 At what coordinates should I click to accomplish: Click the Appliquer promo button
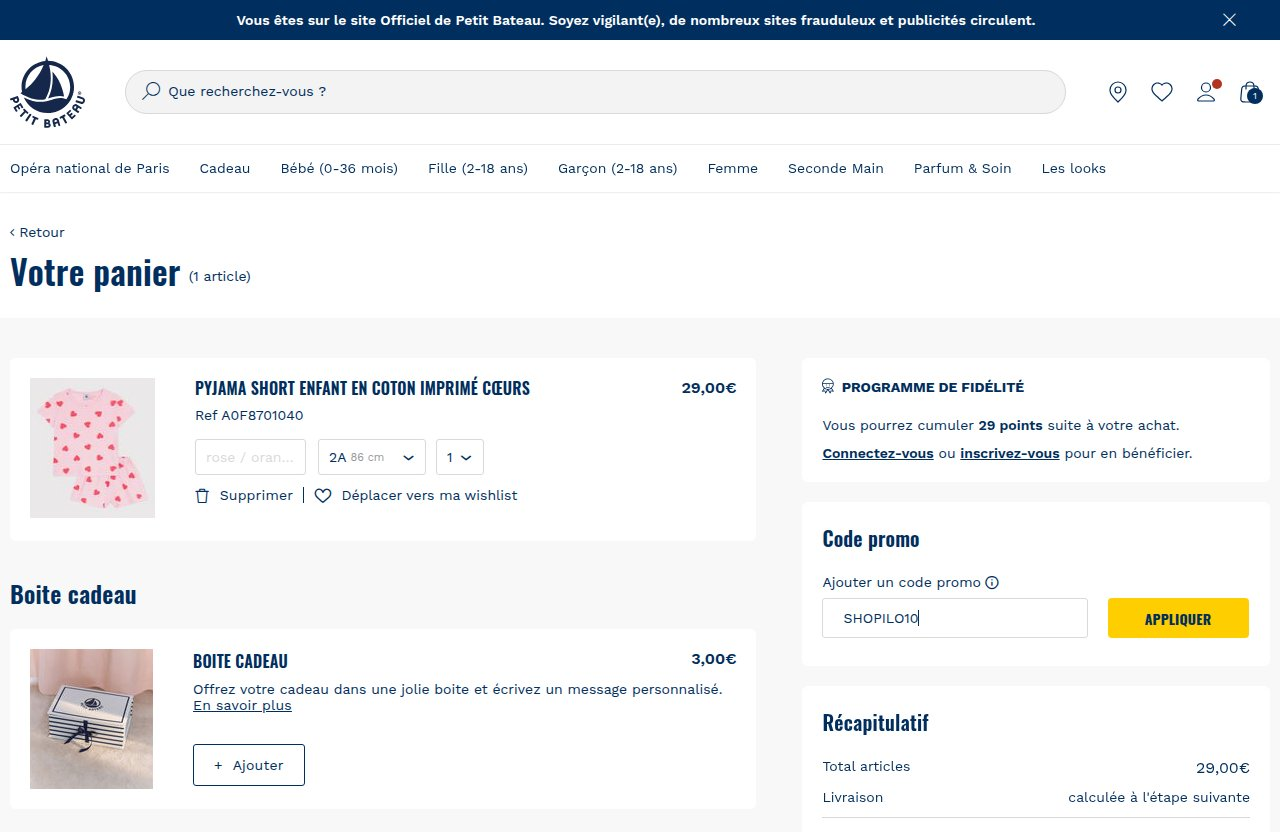1178,618
